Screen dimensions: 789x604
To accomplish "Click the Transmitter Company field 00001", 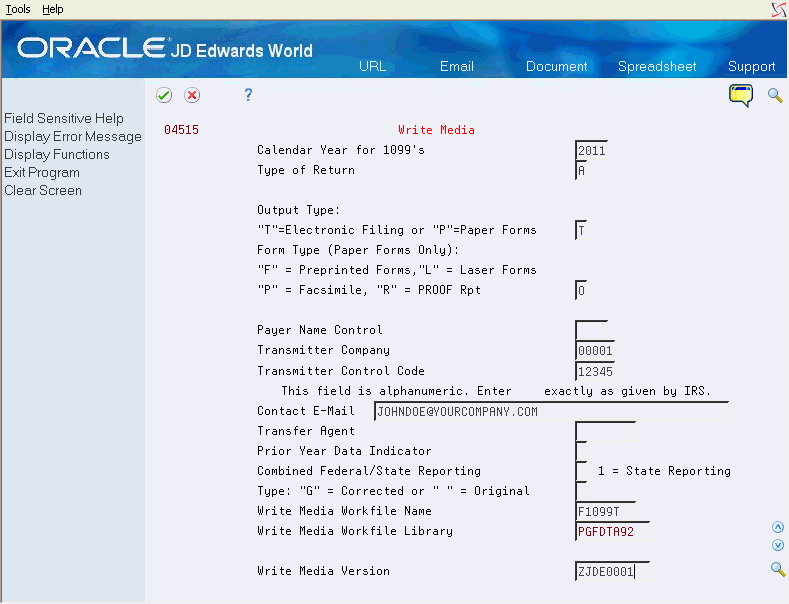I will coord(595,351).
